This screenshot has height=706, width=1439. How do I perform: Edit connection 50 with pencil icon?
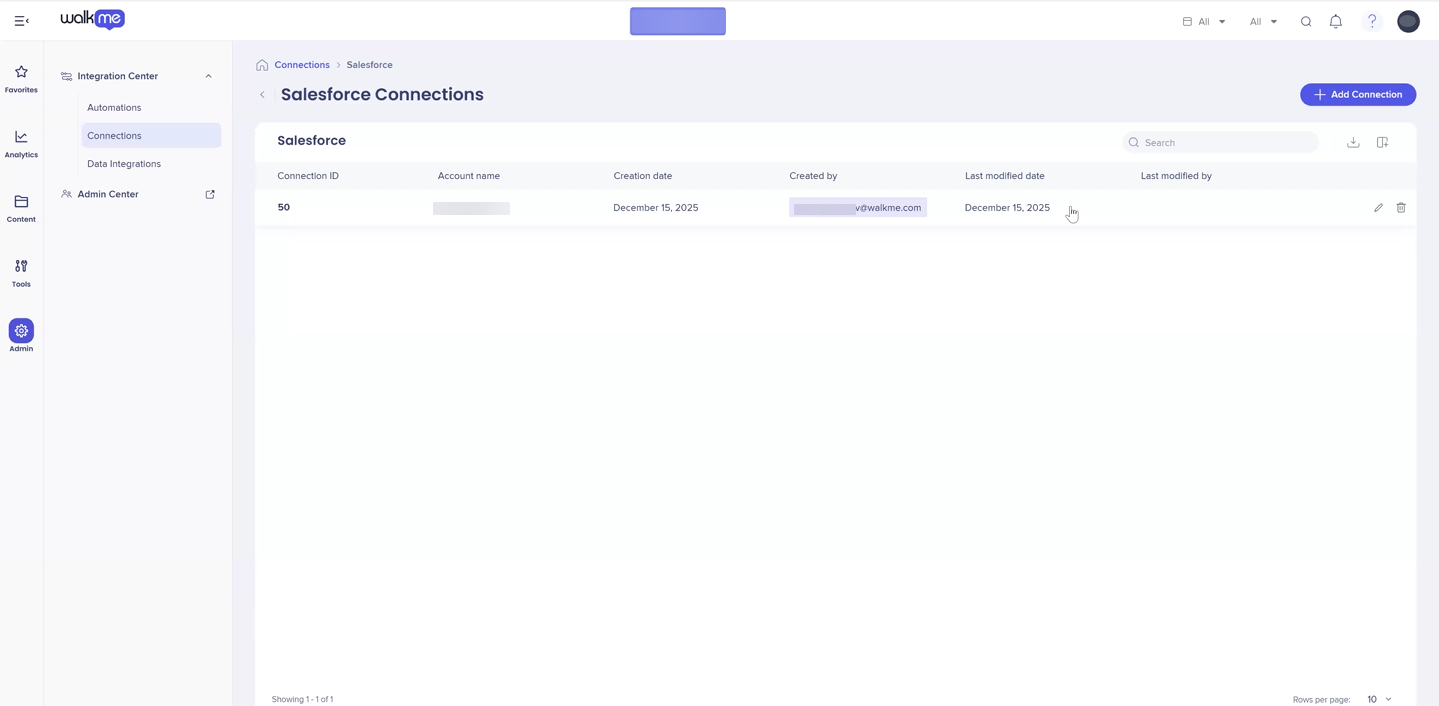1378,208
